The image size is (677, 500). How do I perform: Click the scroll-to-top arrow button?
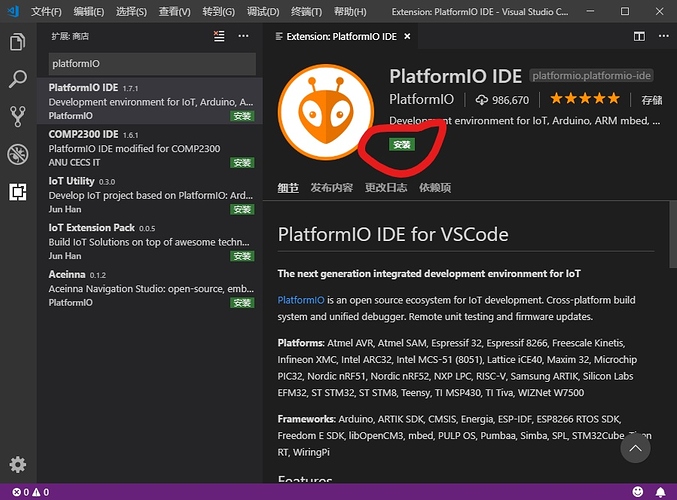tap(635, 448)
